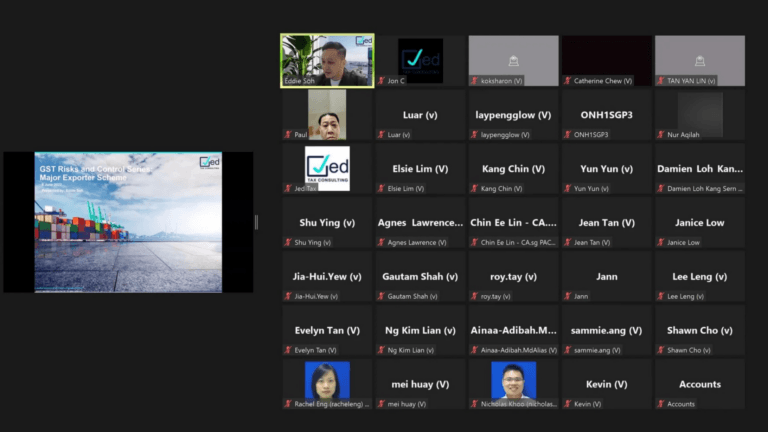Click large name 'Luar (v)'

coord(420,115)
